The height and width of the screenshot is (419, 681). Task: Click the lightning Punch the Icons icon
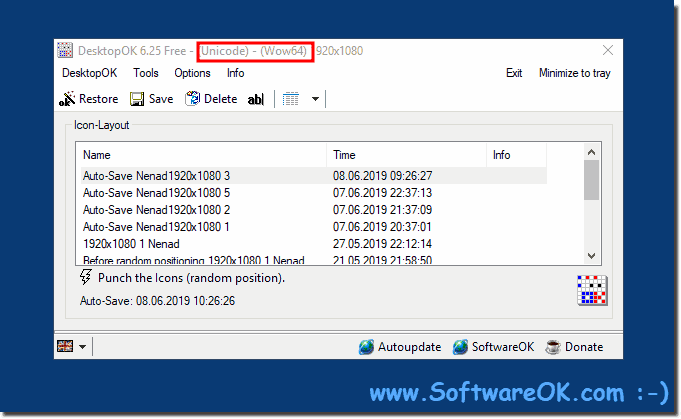[86, 277]
